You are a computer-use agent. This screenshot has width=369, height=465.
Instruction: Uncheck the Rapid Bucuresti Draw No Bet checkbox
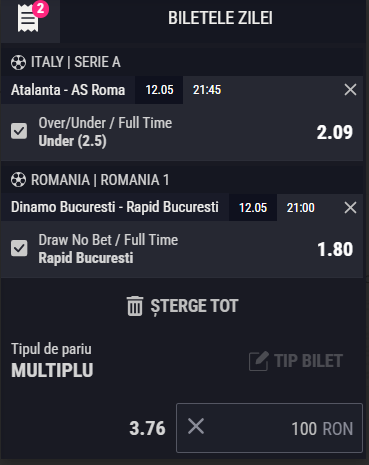[19, 248]
